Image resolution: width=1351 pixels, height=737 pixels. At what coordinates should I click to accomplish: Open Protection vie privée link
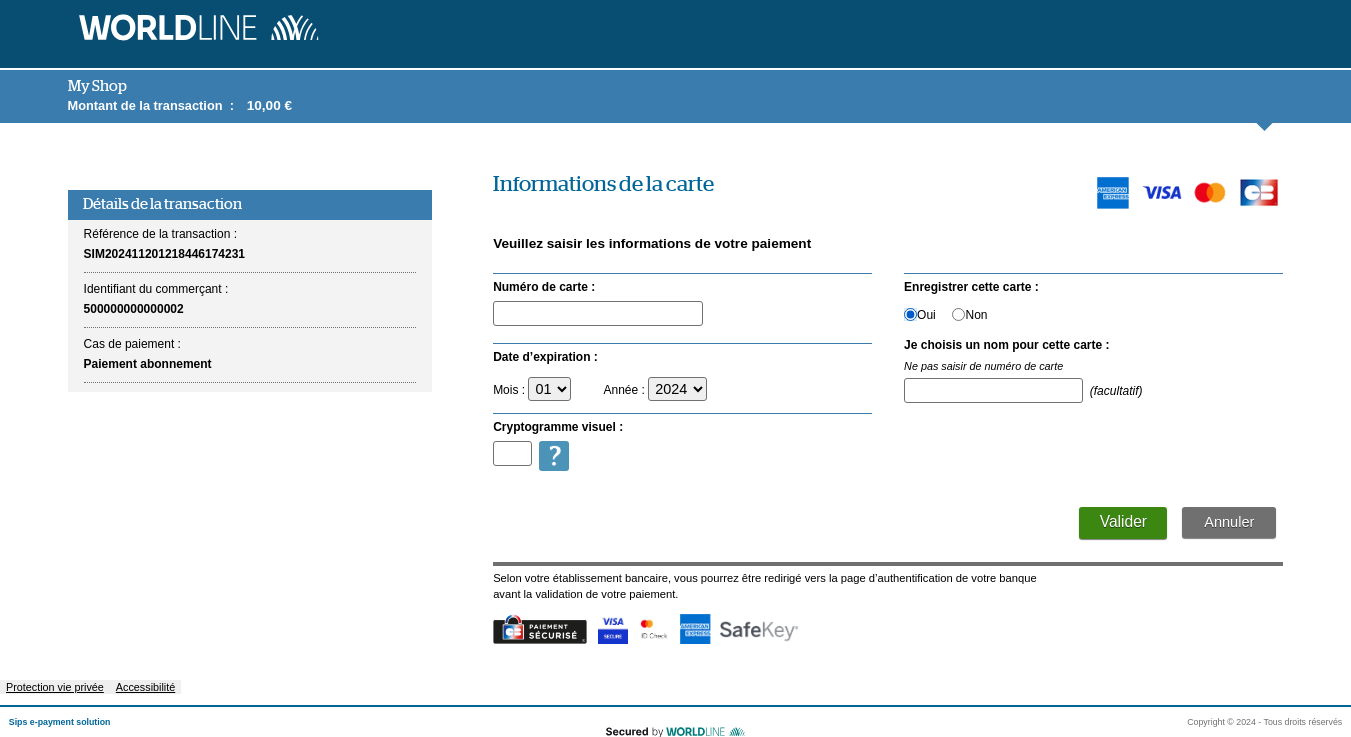(55, 687)
